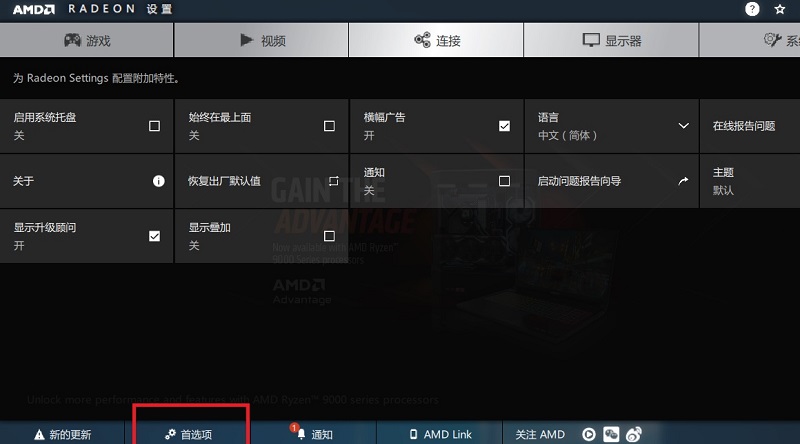
Task: Switch to the 视频 tab
Action: point(261,40)
